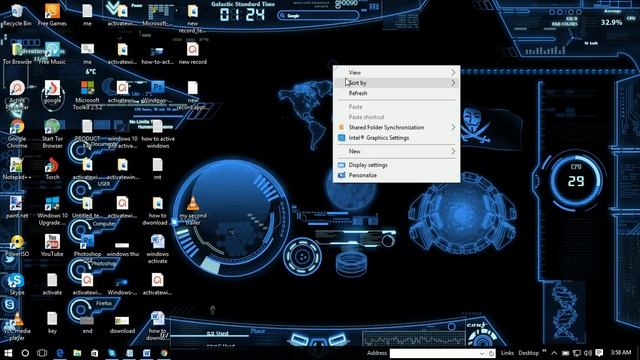The image size is (640, 360).
Task: Expand the Desktop toolbar chevron
Action: 544,352
